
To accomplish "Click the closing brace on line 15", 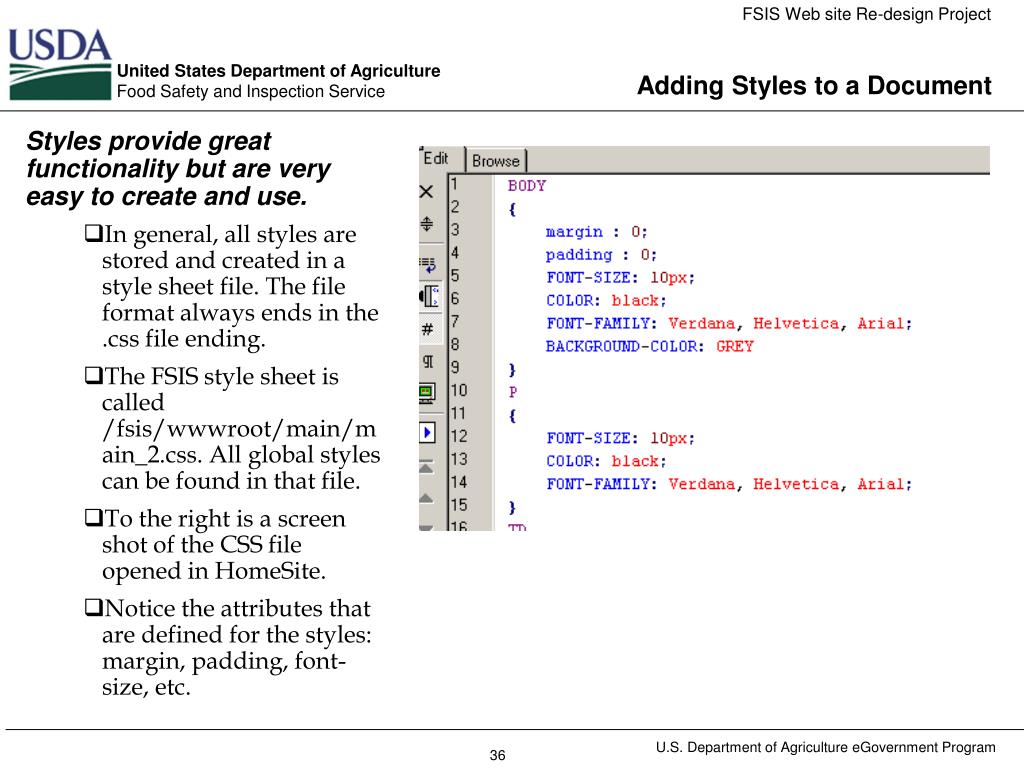I will pyautogui.click(x=513, y=507).
